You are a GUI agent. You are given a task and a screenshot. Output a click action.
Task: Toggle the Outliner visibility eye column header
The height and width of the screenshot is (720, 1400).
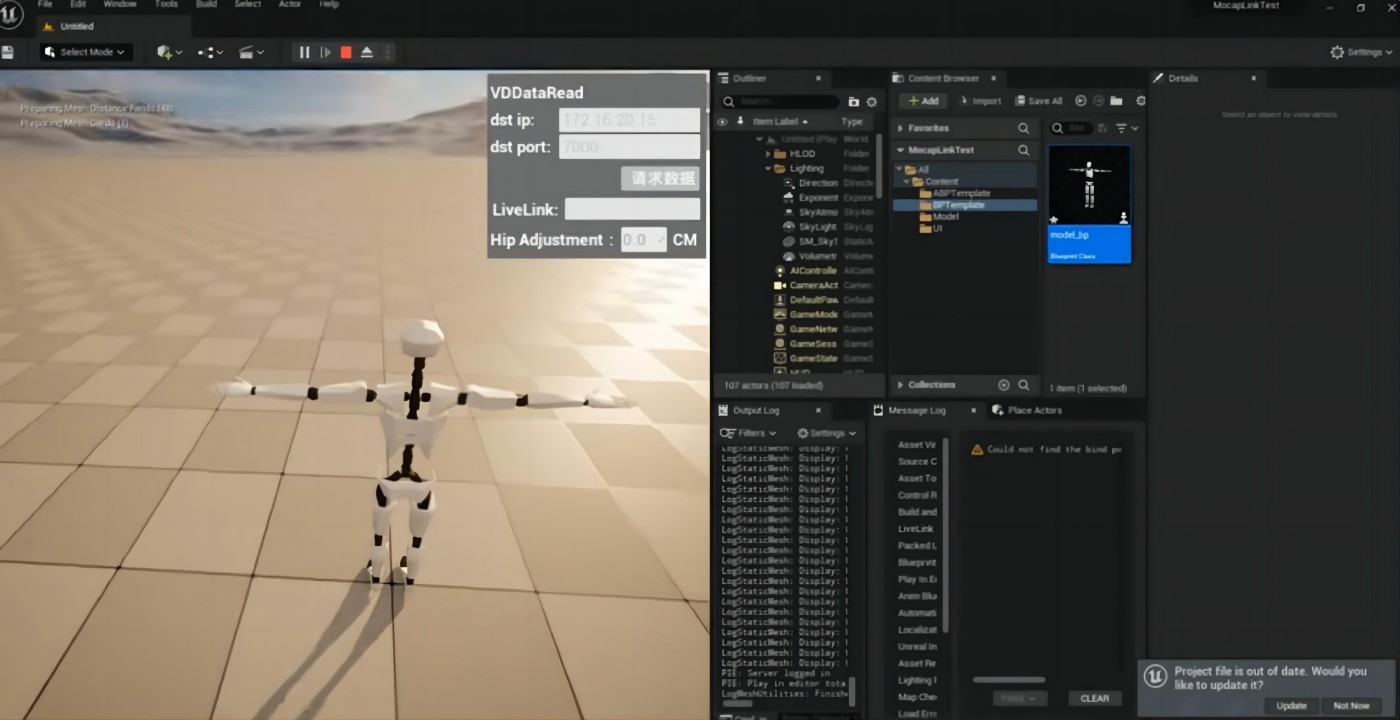click(723, 122)
